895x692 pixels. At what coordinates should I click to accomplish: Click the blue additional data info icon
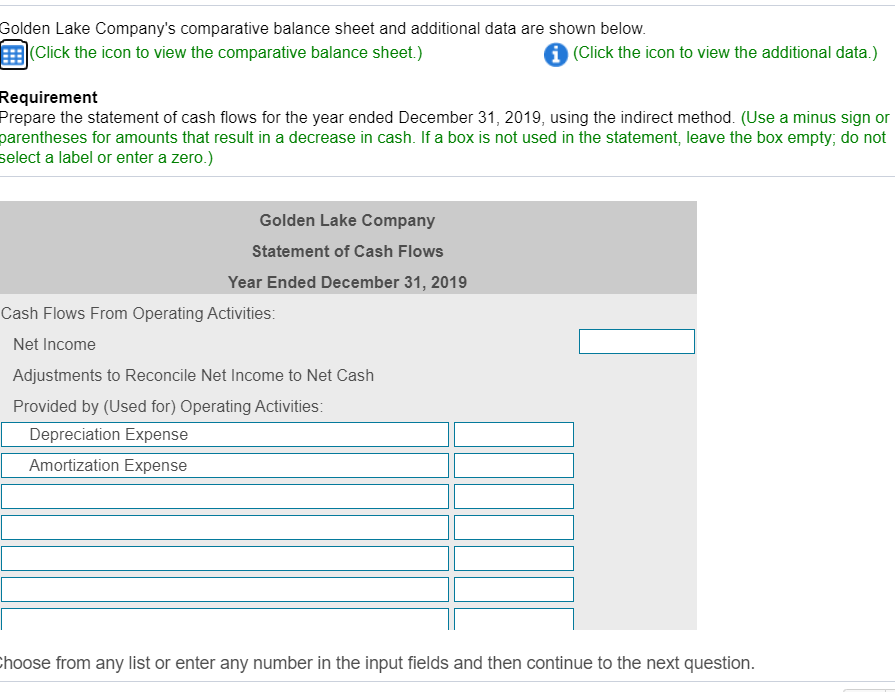point(556,55)
